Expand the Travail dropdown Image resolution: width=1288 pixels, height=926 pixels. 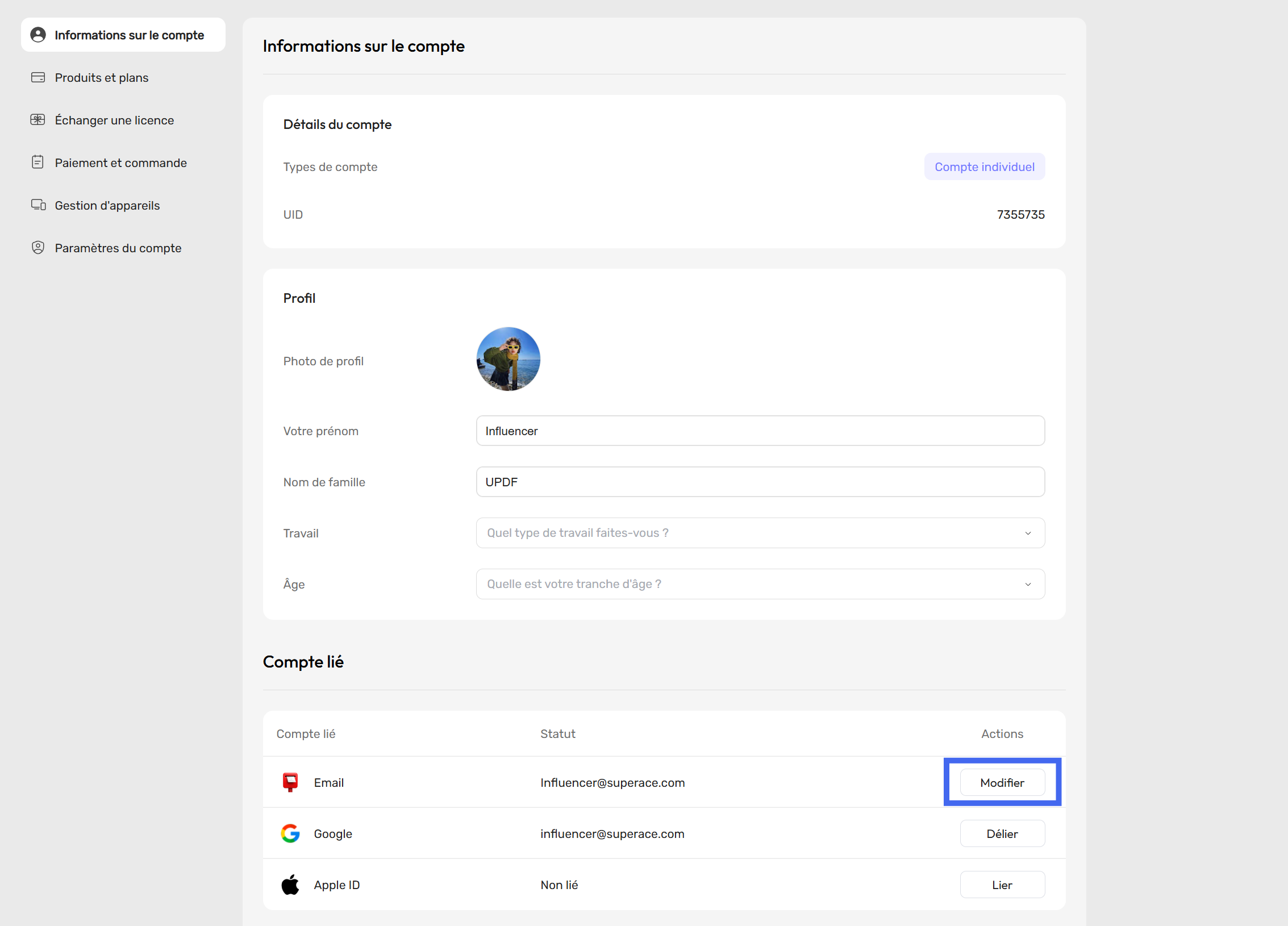760,533
